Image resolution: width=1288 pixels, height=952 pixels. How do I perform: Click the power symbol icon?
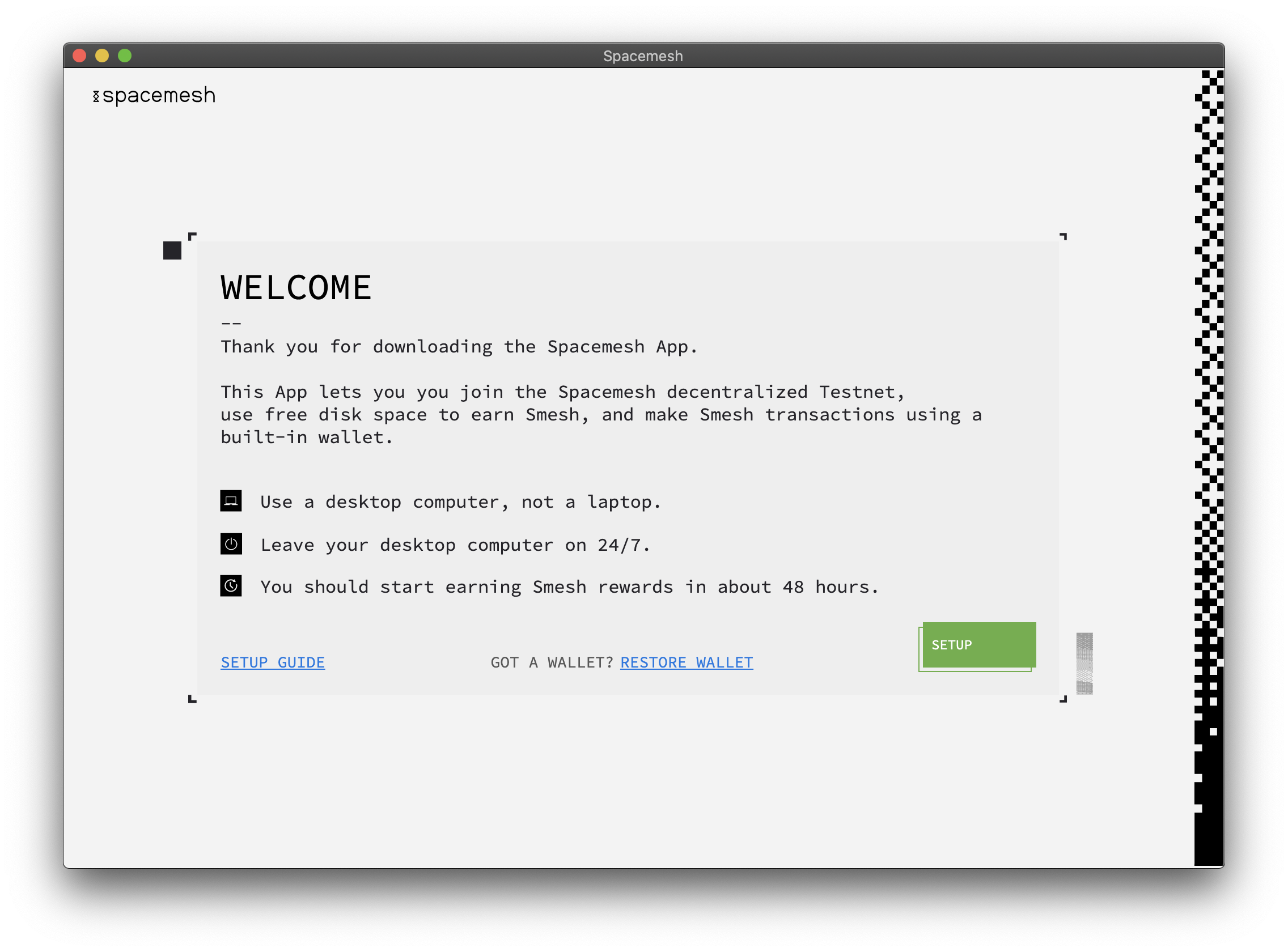231,543
